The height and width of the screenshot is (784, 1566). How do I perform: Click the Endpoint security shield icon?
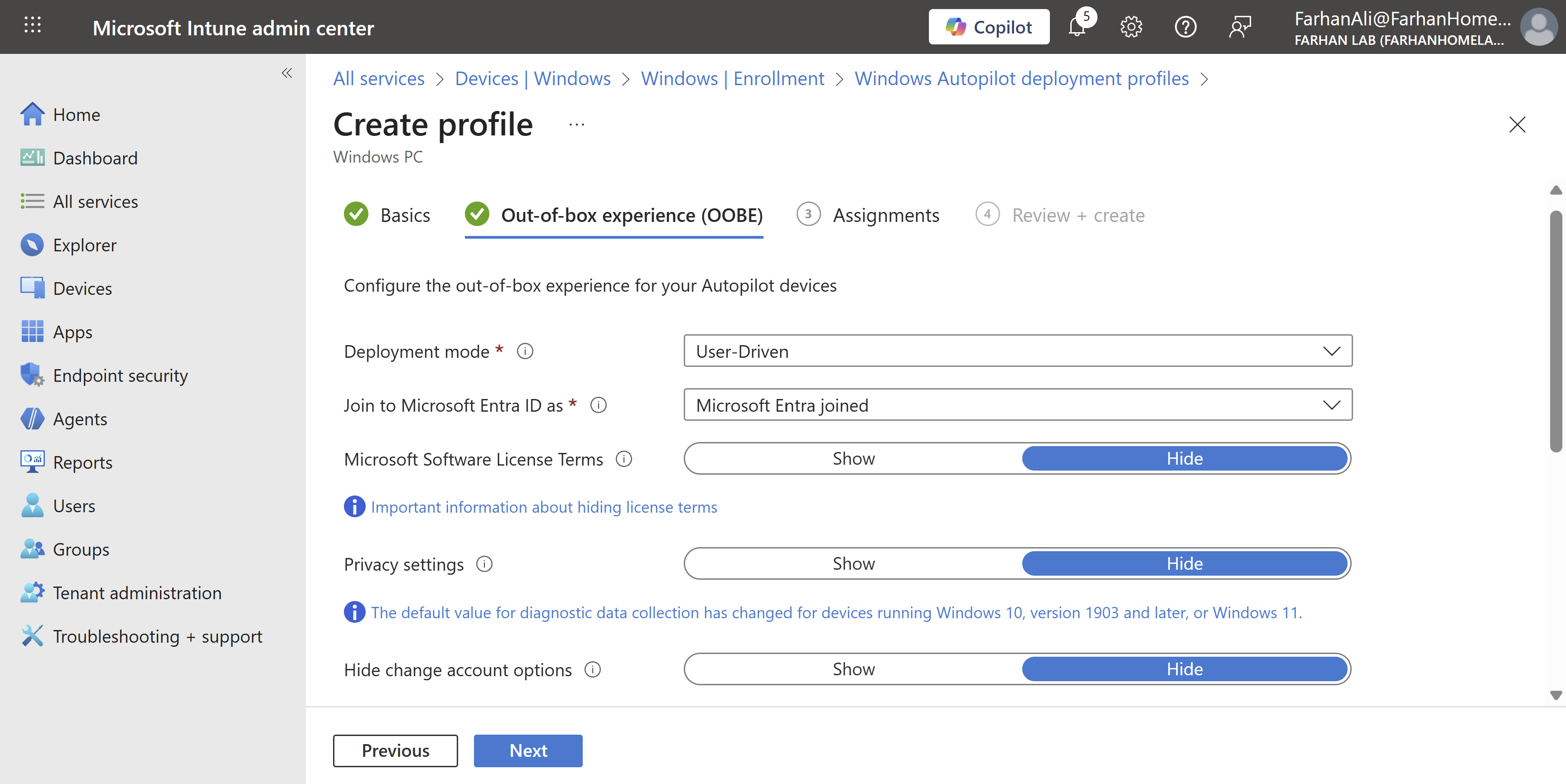[x=32, y=375]
